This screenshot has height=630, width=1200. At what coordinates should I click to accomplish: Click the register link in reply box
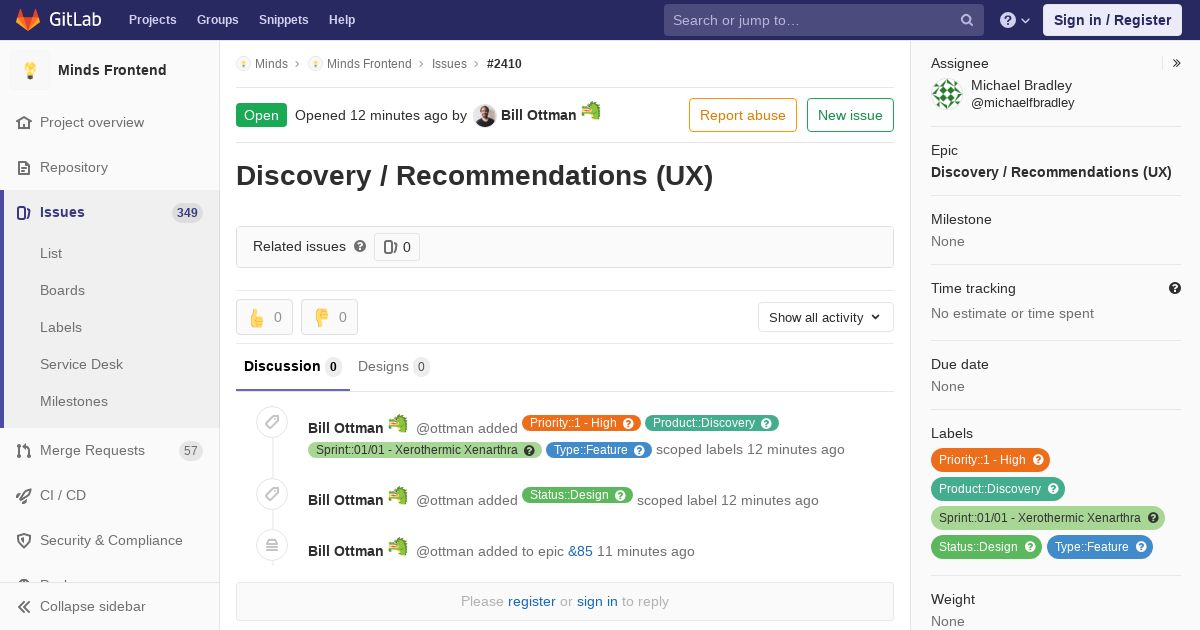531,601
